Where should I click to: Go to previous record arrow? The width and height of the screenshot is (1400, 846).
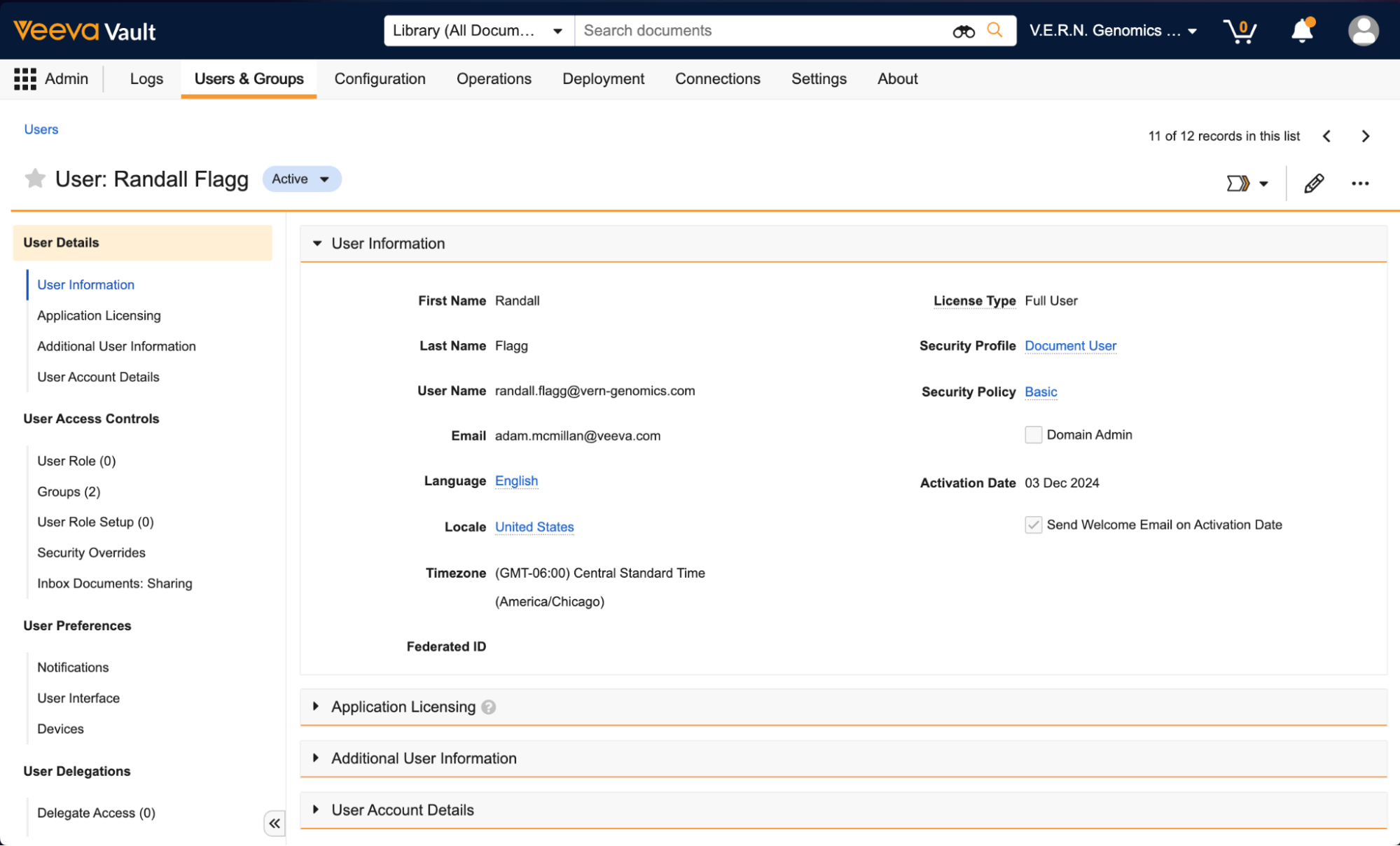(1326, 136)
